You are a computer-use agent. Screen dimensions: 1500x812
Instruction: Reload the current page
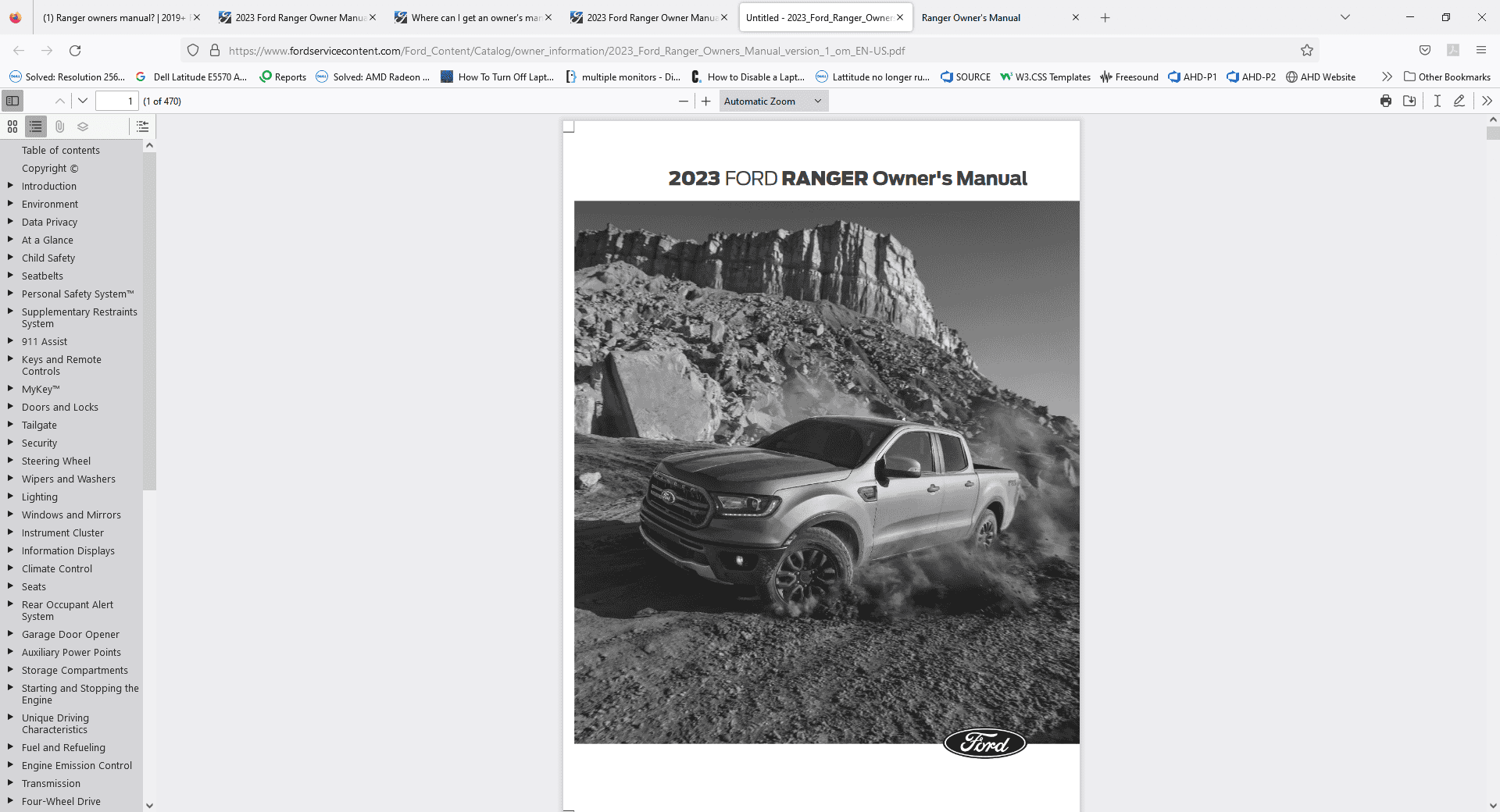pos(75,50)
